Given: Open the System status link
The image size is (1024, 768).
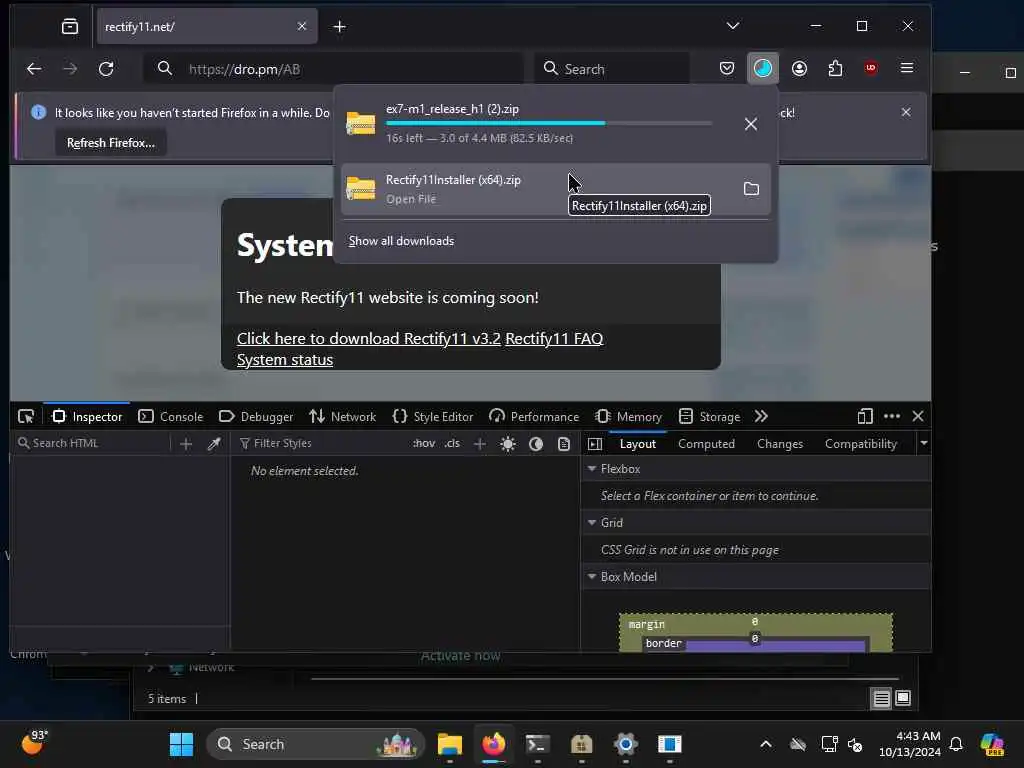Looking at the screenshot, I should (285, 360).
